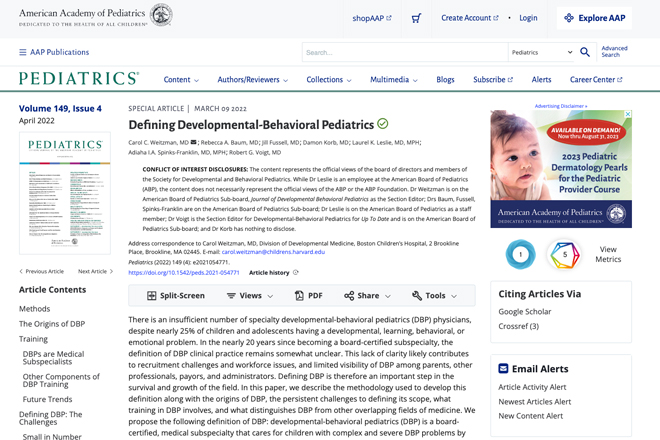
Task: Click the author email envelope icon
Action: pyautogui.click(x=194, y=142)
